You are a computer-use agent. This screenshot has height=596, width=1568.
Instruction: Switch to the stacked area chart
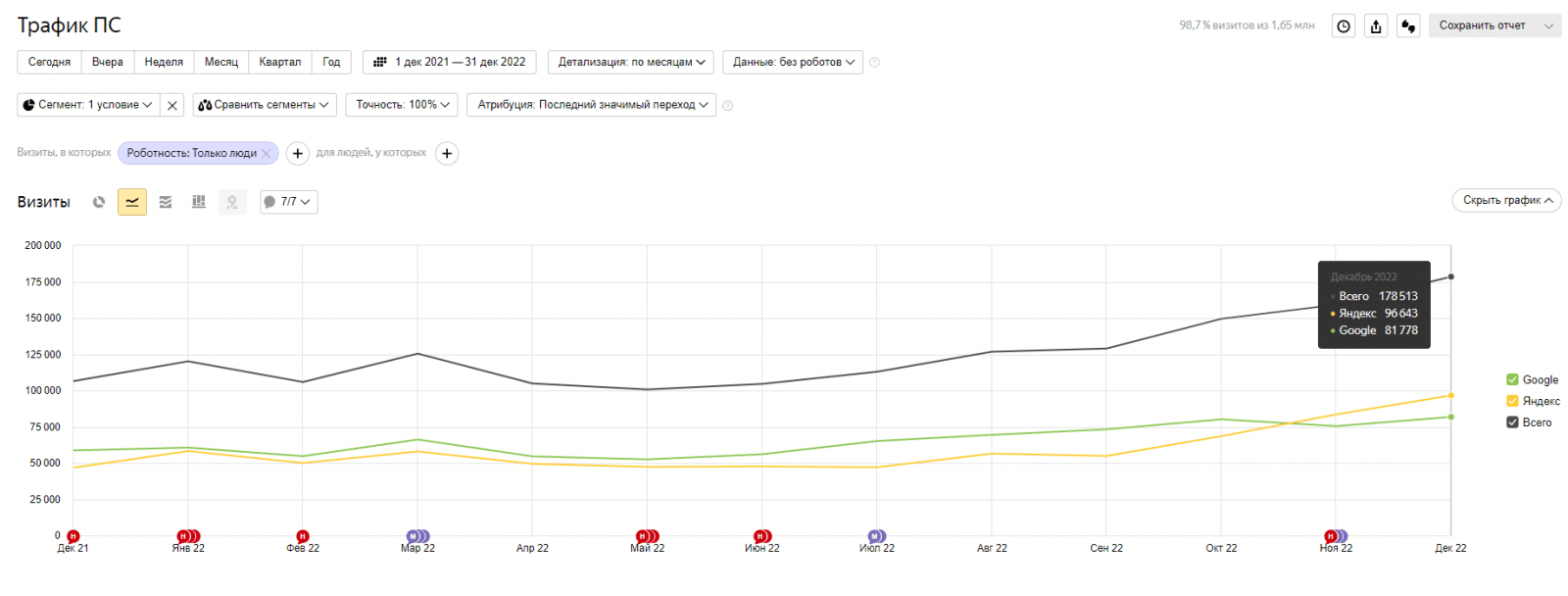pyautogui.click(x=166, y=202)
